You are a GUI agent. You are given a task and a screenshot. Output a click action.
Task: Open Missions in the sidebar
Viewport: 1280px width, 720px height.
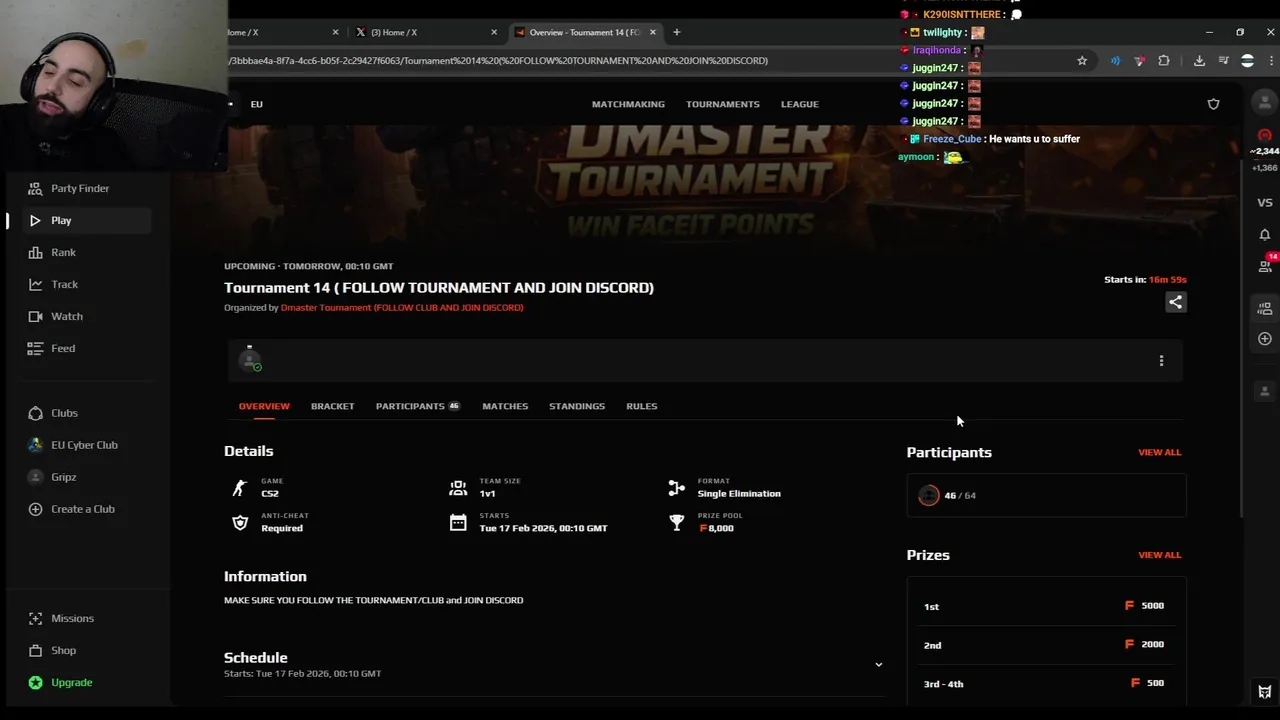click(x=72, y=618)
